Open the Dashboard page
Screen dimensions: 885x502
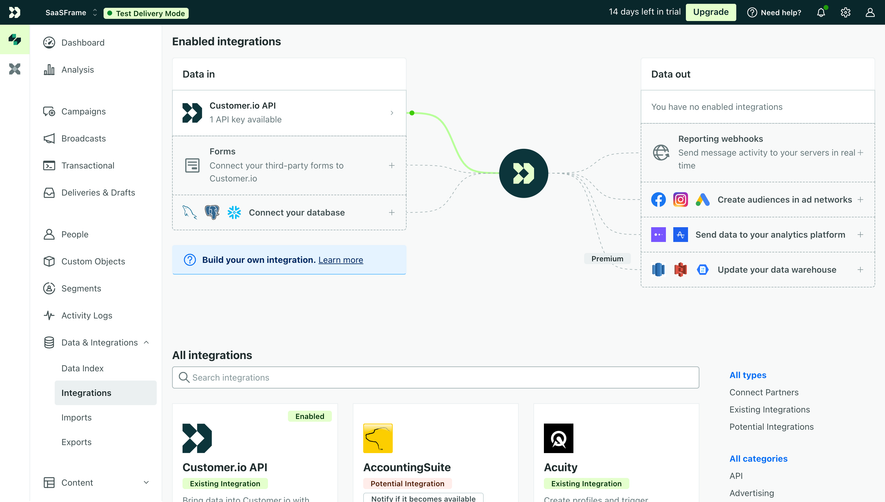click(83, 42)
